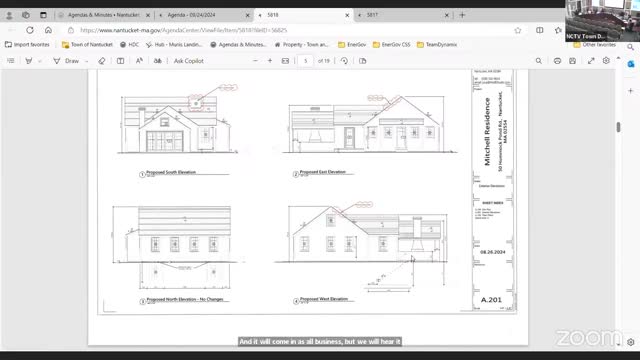Viewport: 640px width, 360px height.
Task: Select the PDF highlight tool
Action: [29, 61]
